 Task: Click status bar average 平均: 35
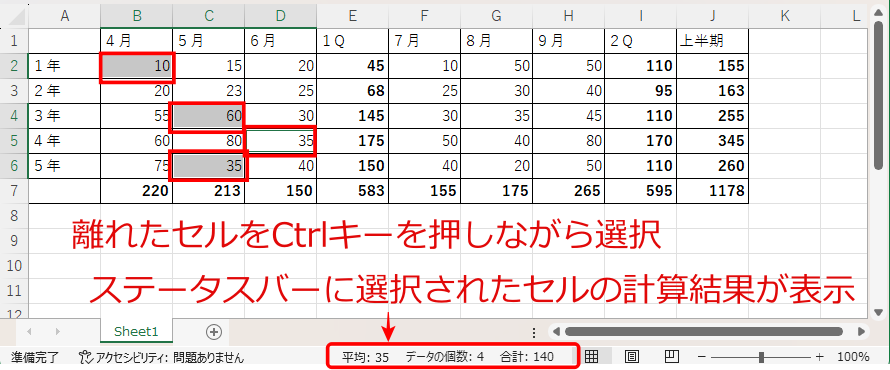tap(365, 357)
